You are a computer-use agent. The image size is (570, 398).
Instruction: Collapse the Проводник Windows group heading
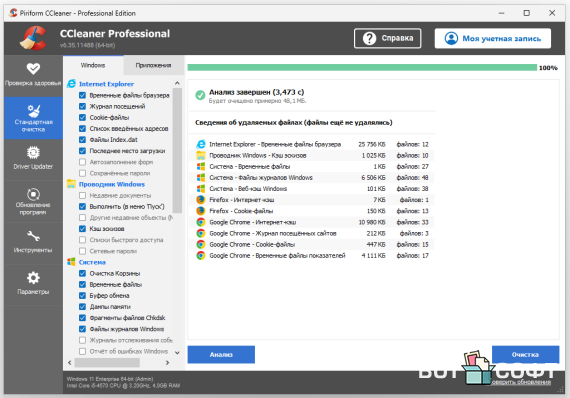(x=112, y=184)
